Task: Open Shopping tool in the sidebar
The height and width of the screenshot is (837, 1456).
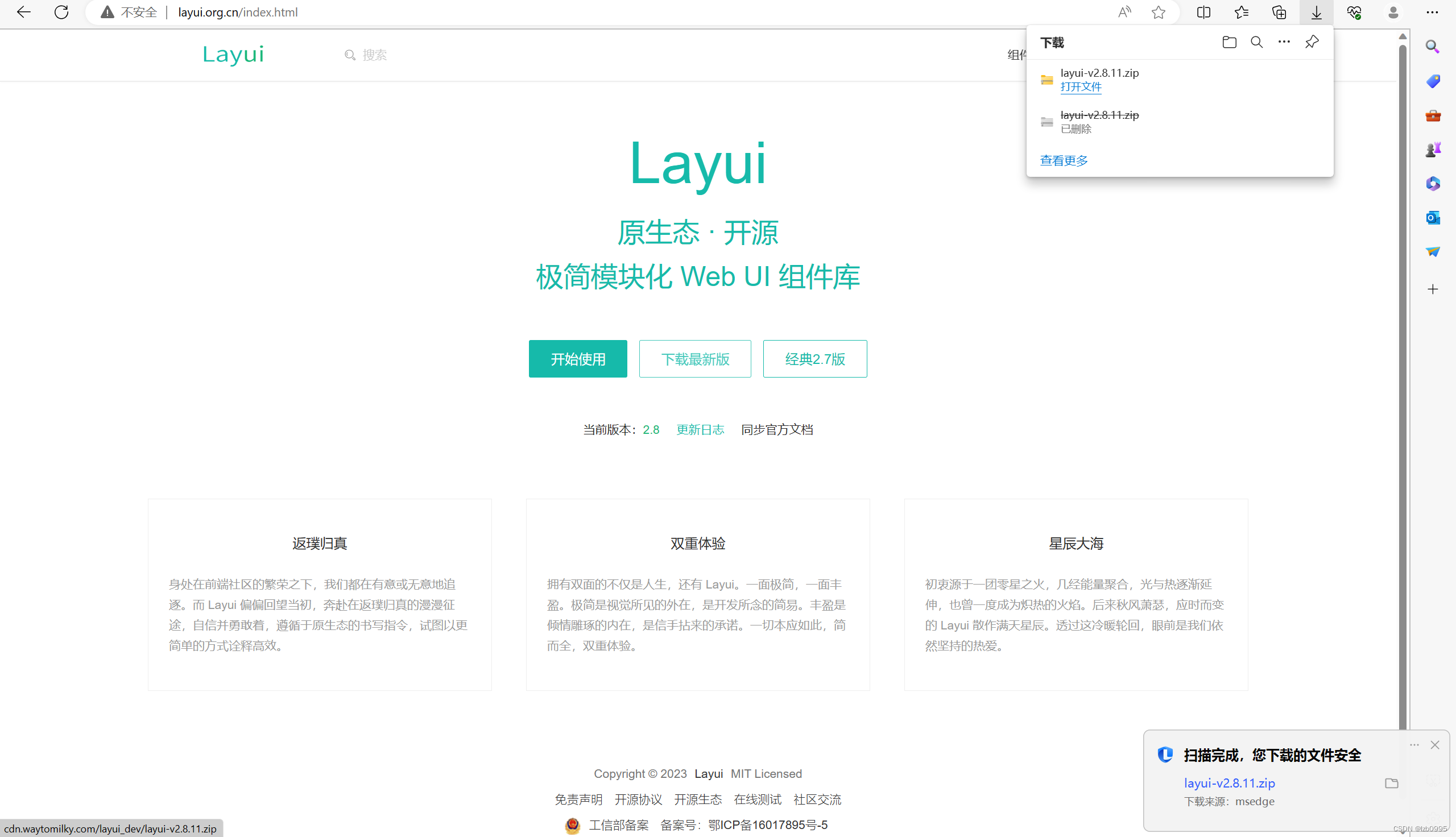Action: pyautogui.click(x=1433, y=81)
